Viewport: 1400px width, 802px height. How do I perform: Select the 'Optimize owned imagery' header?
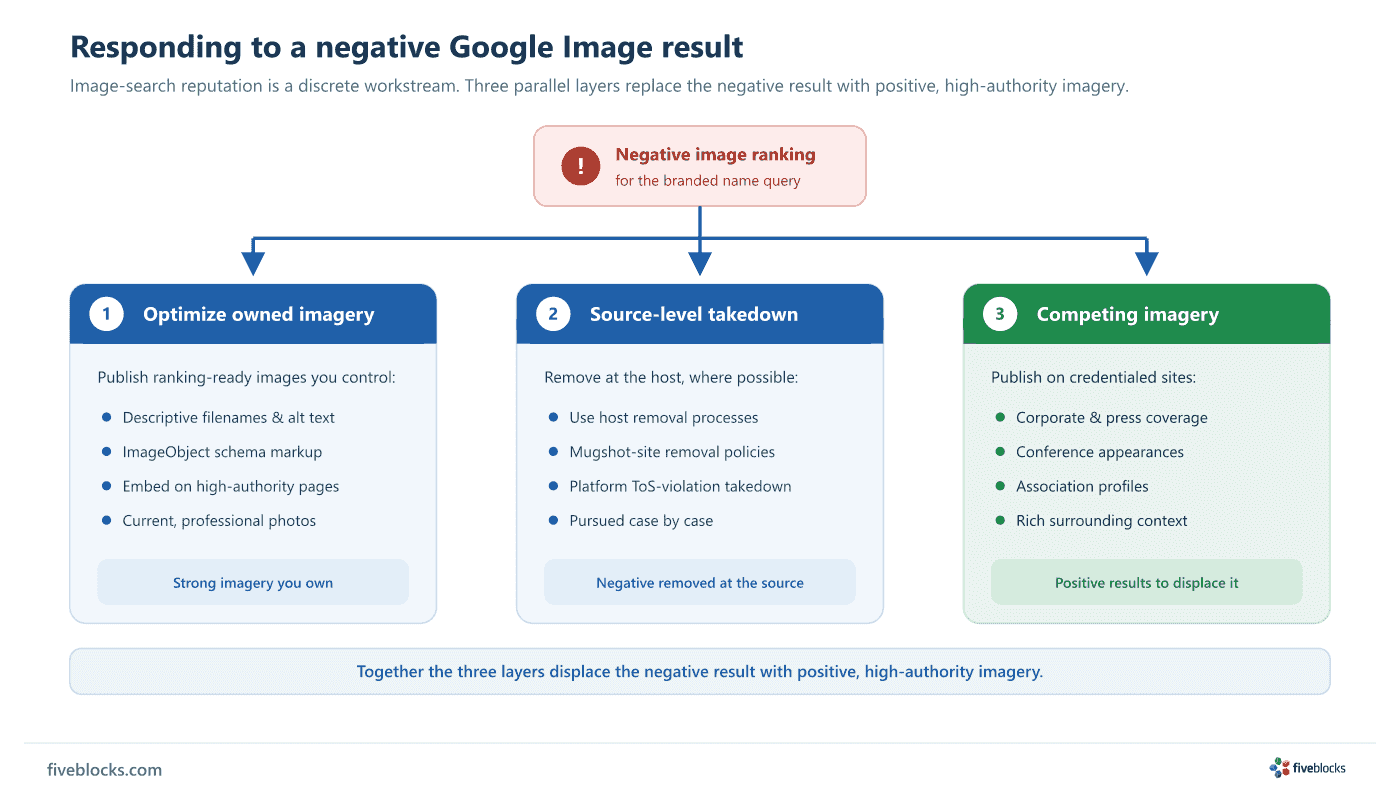[x=253, y=314]
